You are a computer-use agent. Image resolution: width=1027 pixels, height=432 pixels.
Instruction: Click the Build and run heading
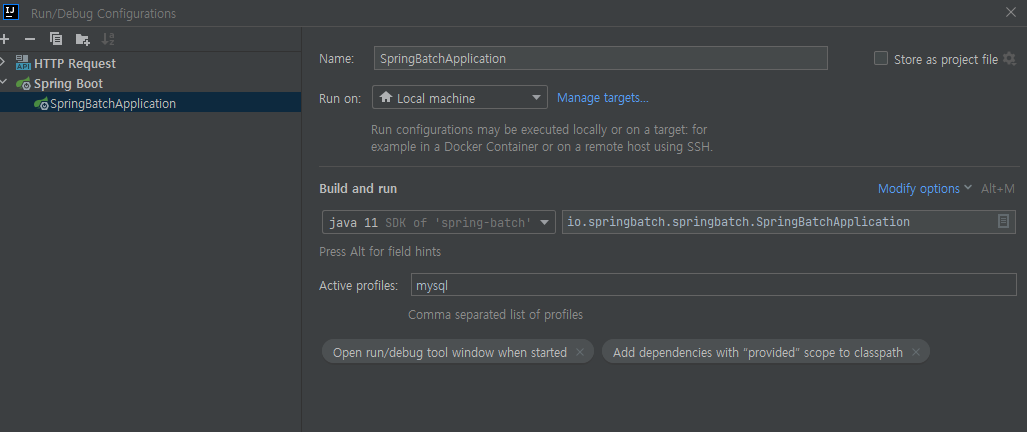click(358, 189)
